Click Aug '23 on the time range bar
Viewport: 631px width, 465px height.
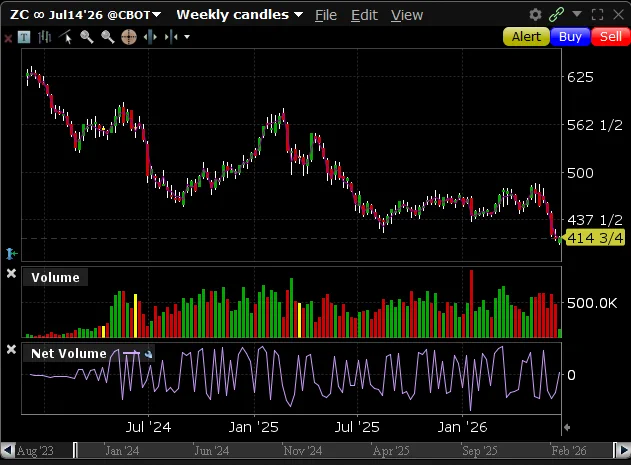click(x=35, y=451)
